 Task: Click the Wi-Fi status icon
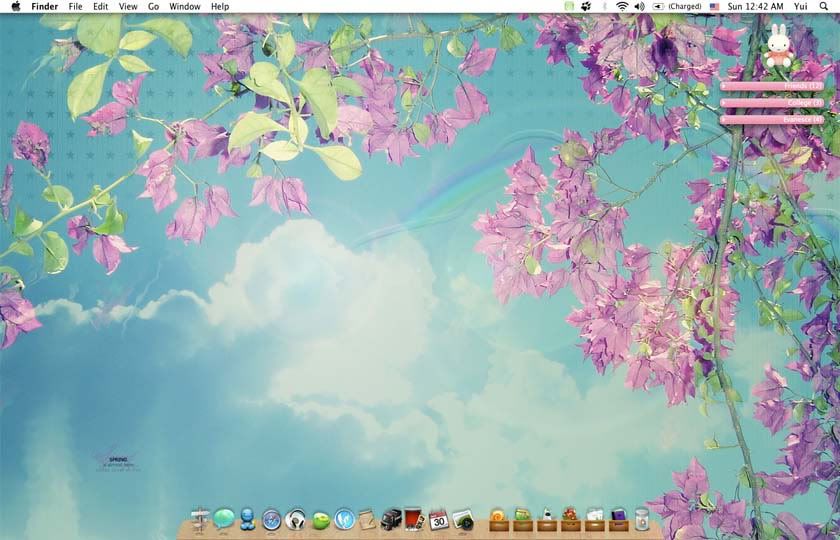[622, 6]
